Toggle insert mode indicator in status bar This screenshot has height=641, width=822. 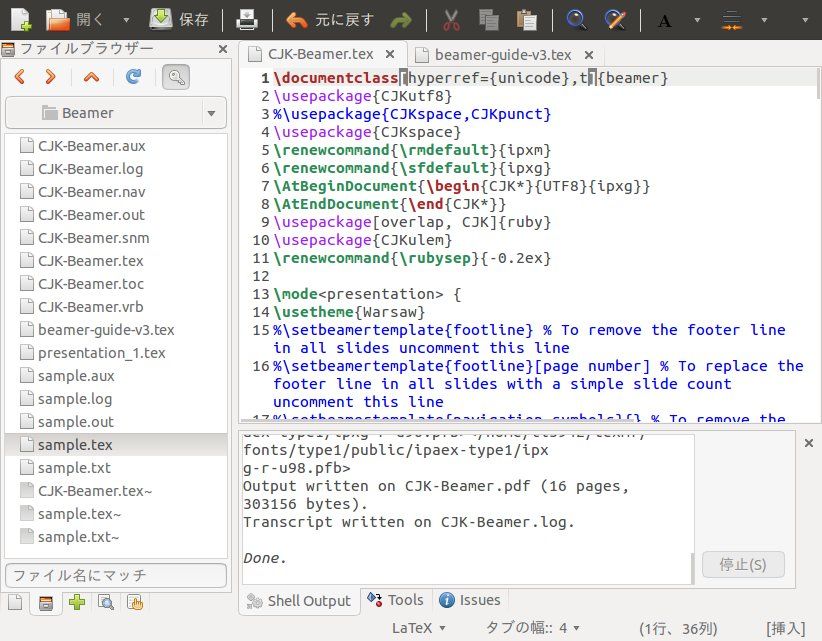784,628
